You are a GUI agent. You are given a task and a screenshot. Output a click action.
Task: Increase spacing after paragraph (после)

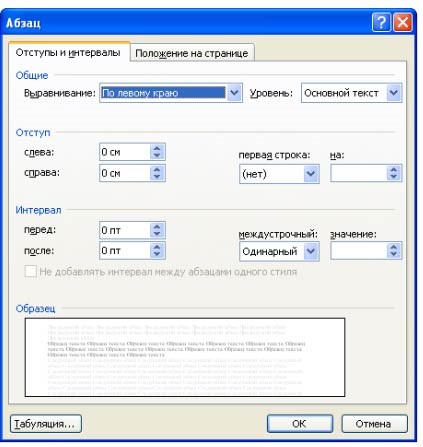pyautogui.click(x=157, y=247)
